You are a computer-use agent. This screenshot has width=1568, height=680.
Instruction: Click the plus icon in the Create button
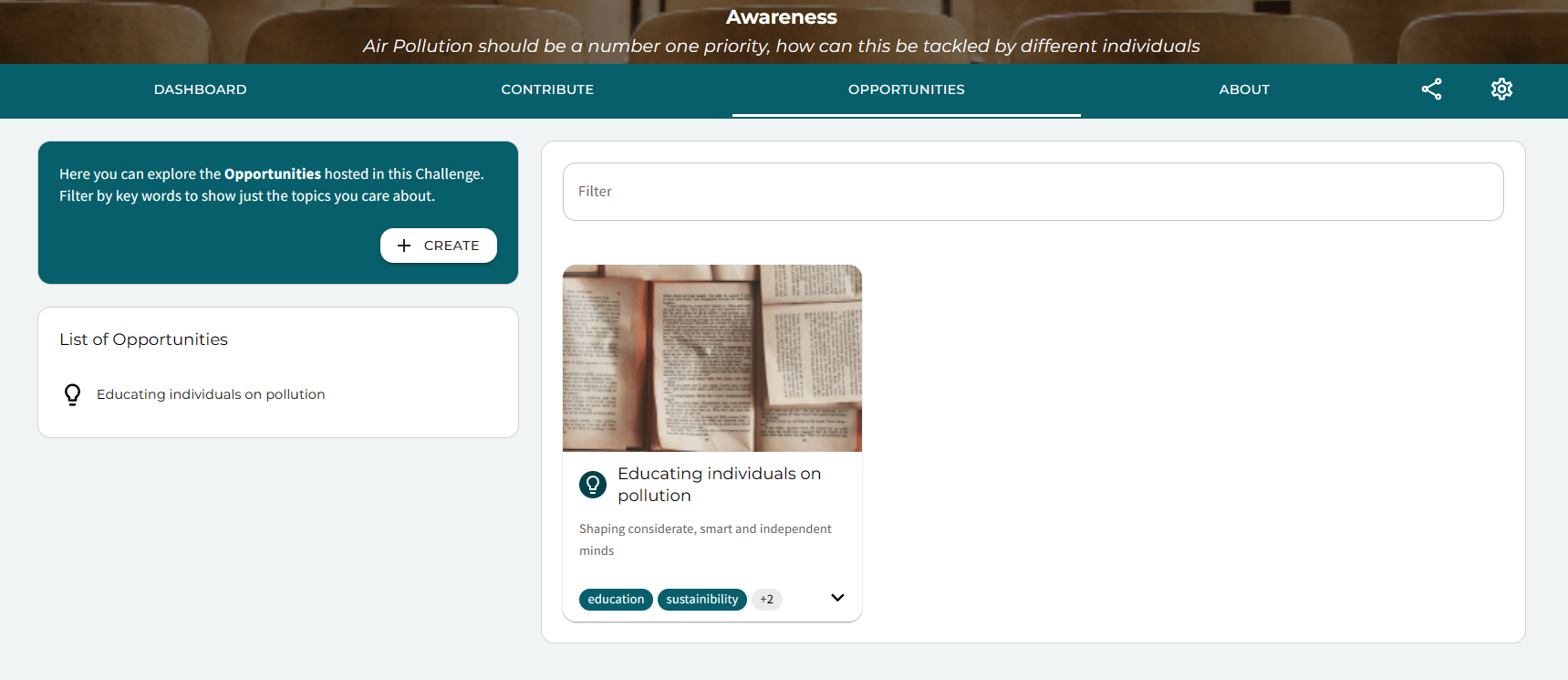point(404,246)
